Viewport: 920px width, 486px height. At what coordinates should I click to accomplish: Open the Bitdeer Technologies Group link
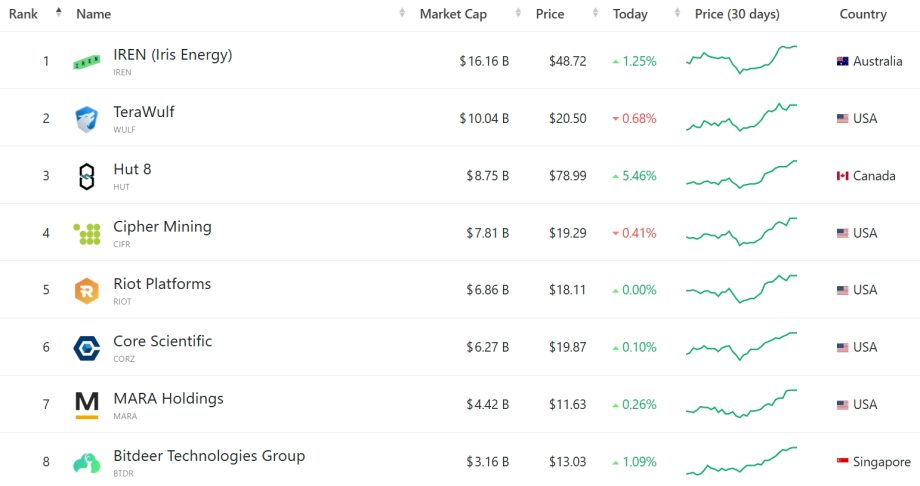209,456
